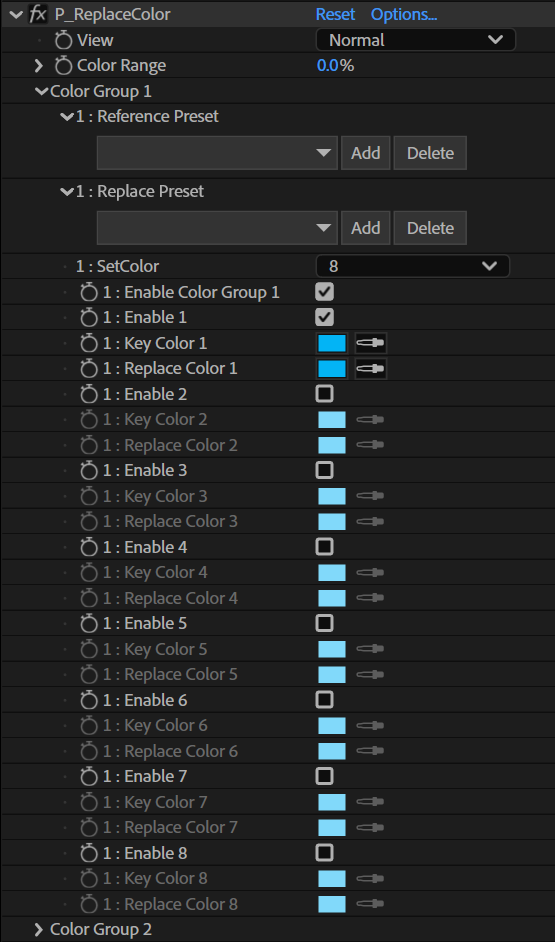Click the View stopwatch icon
Screen dimensions: 555x942
point(63,41)
